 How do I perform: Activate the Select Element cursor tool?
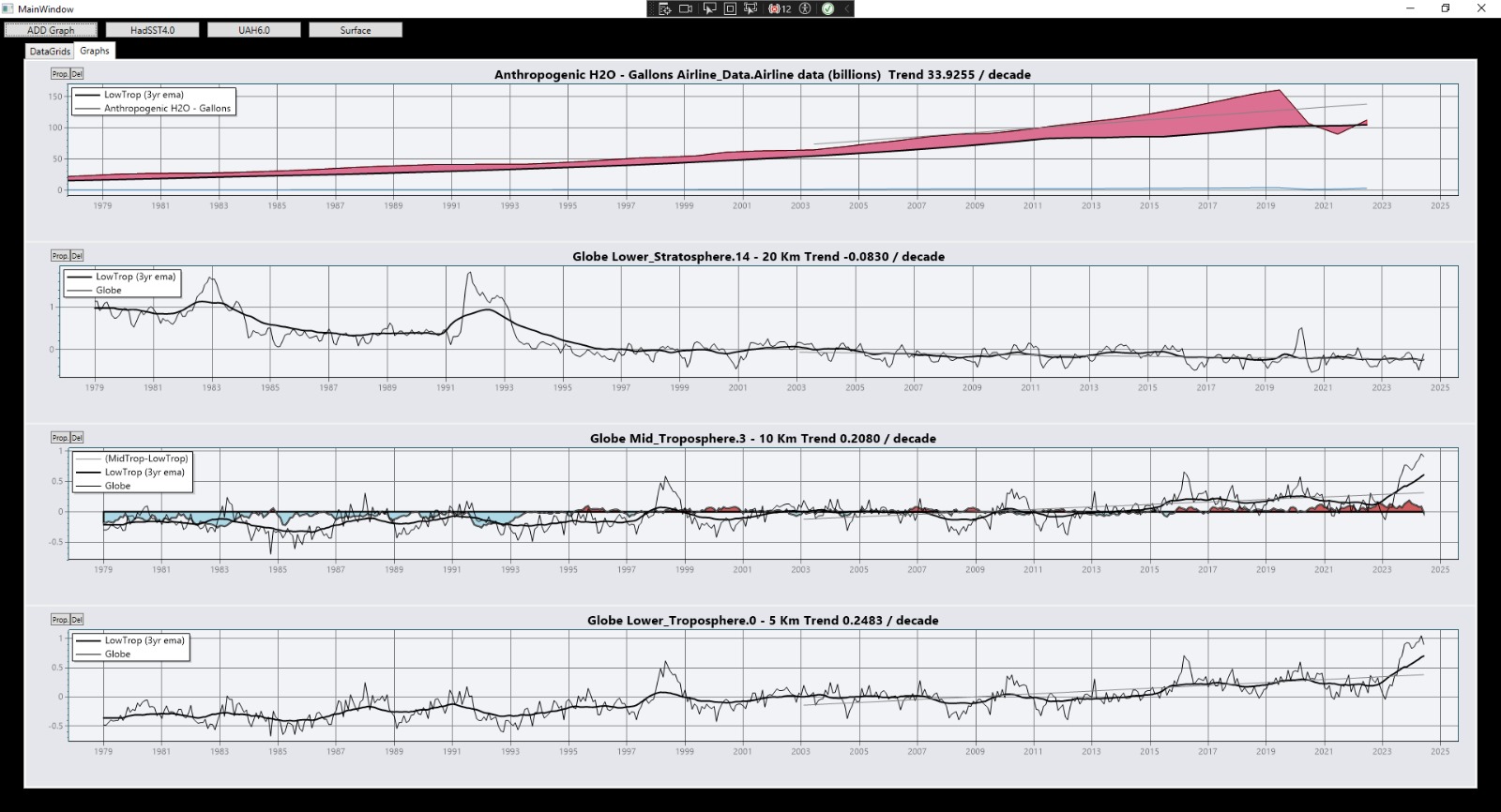[x=708, y=8]
